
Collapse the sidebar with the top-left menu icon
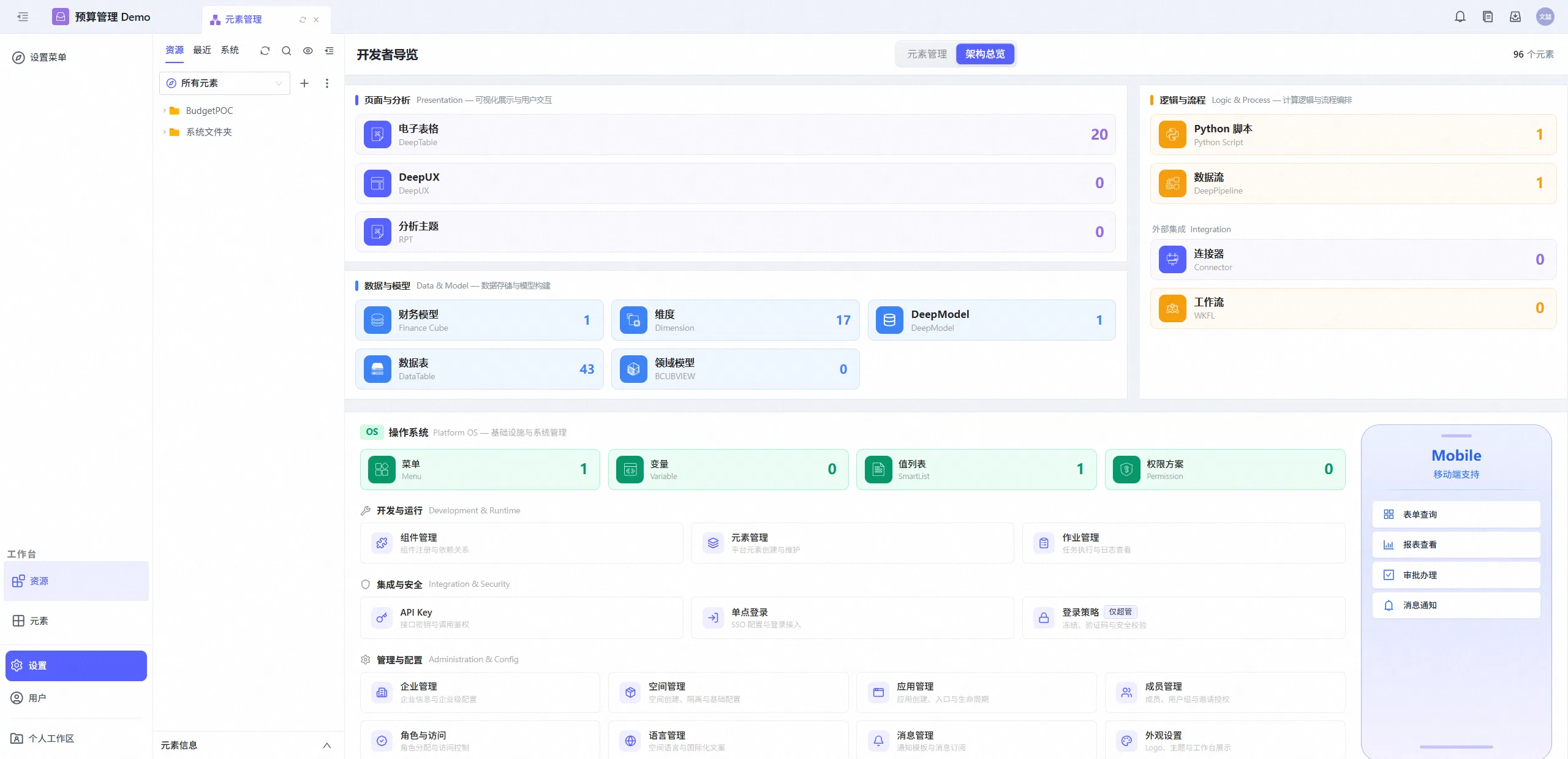(23, 17)
